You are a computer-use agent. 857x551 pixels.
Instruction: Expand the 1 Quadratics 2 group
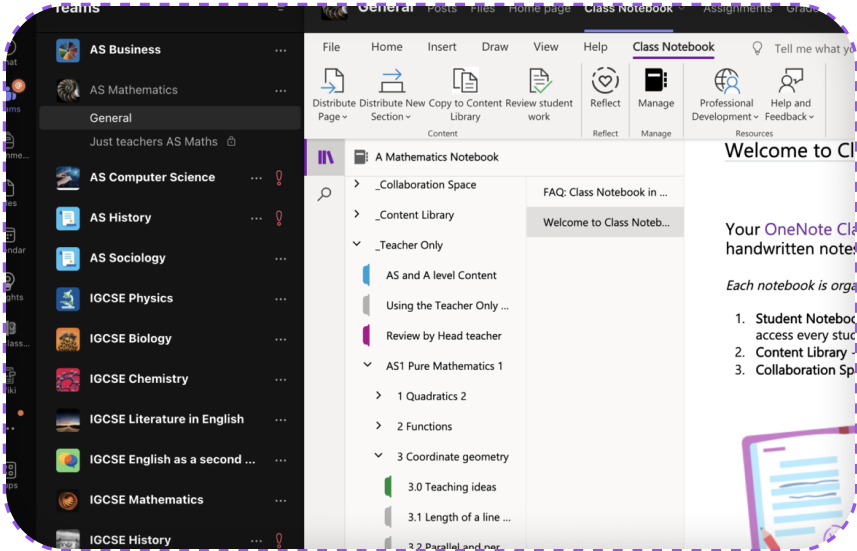pos(379,395)
